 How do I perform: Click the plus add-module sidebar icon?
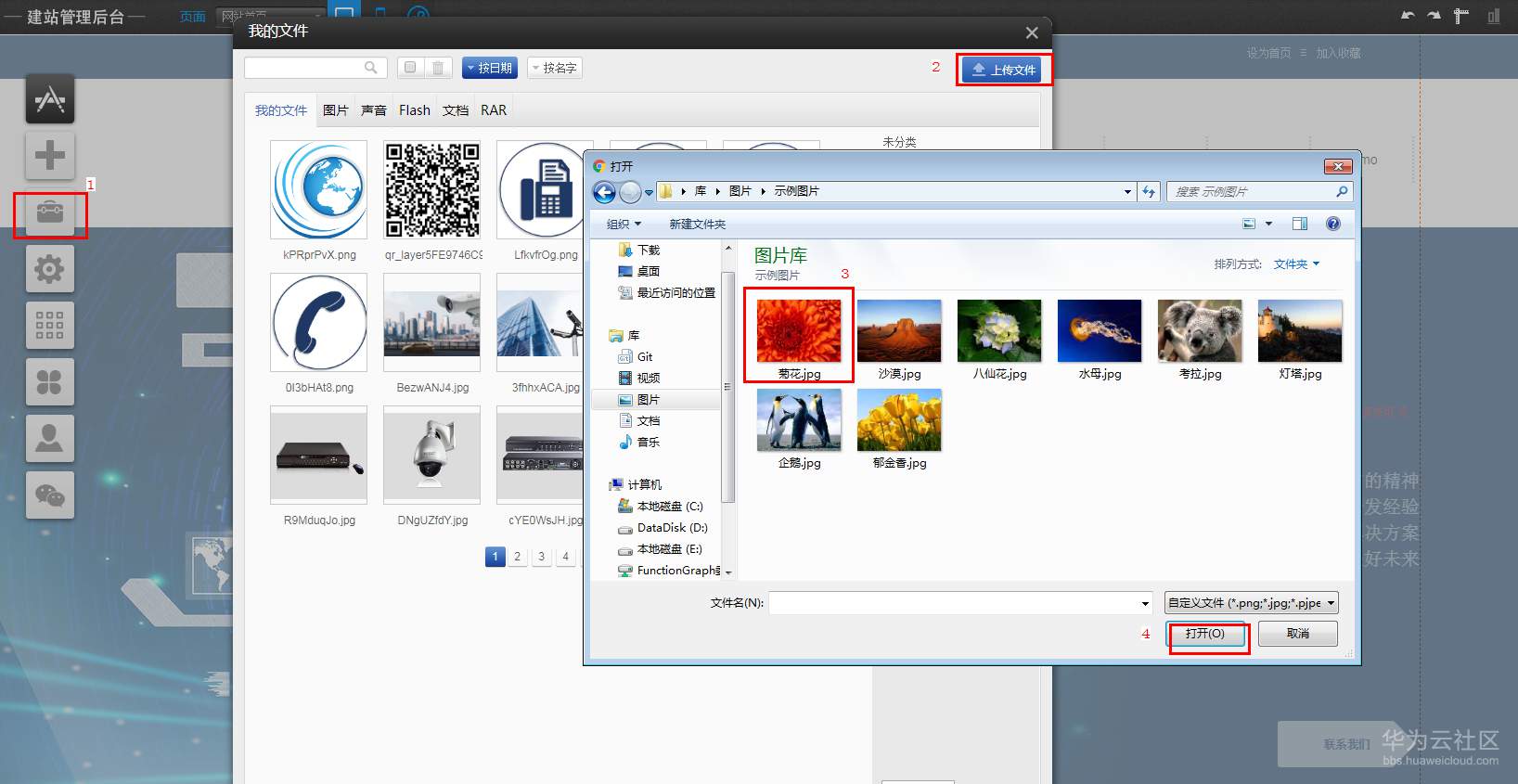coord(50,155)
